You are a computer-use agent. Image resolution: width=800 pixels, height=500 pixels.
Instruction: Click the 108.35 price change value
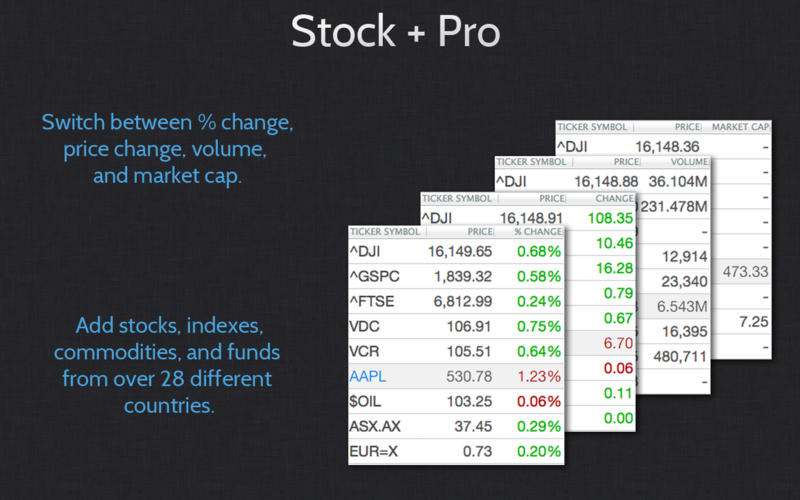(x=612, y=217)
